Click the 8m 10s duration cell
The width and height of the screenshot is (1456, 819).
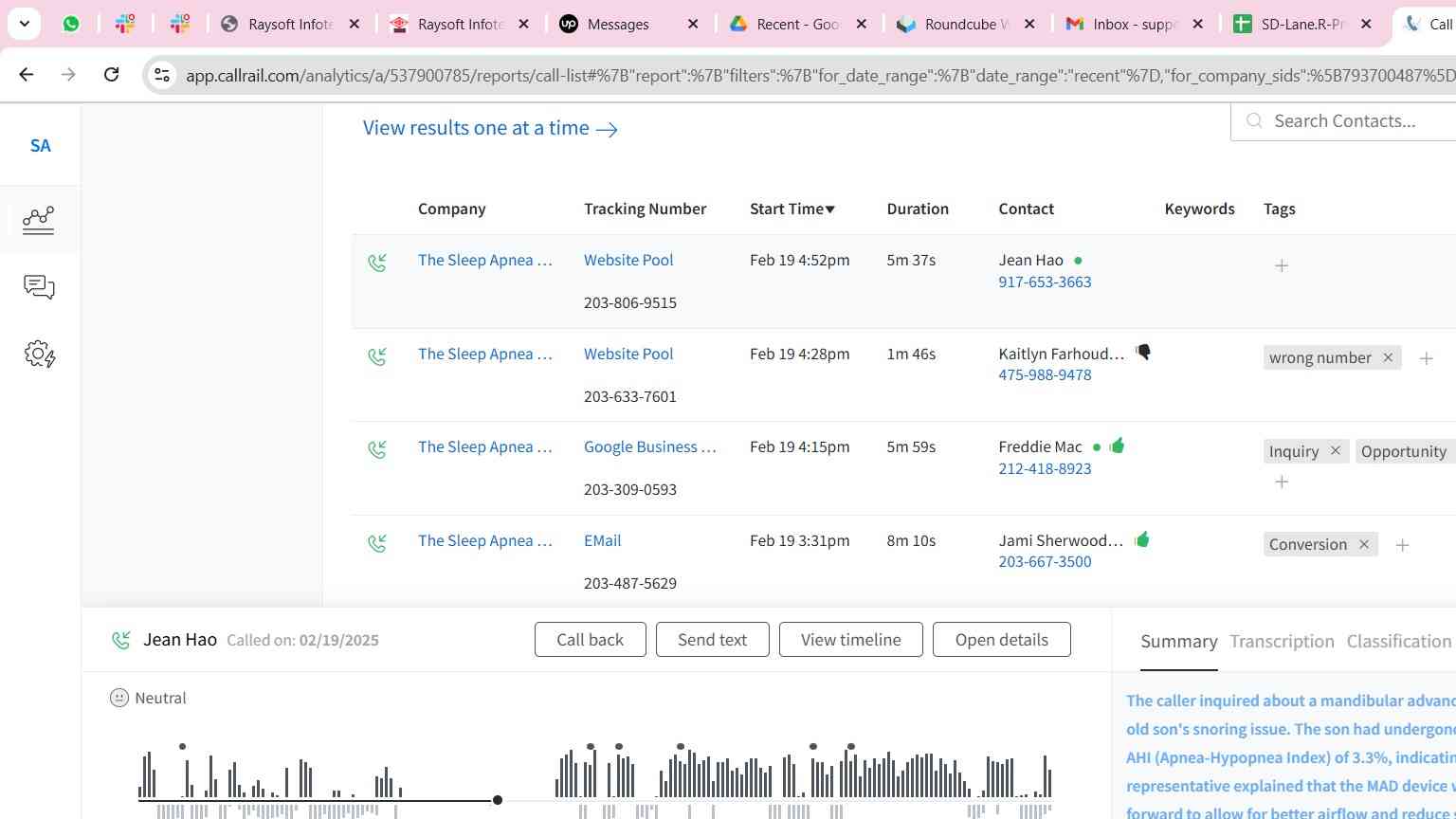coord(911,540)
